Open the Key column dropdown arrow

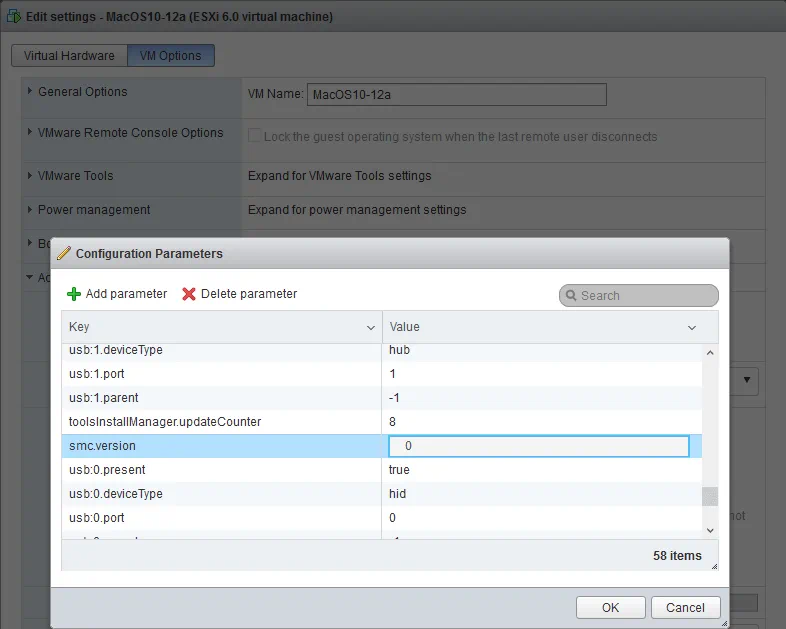371,328
